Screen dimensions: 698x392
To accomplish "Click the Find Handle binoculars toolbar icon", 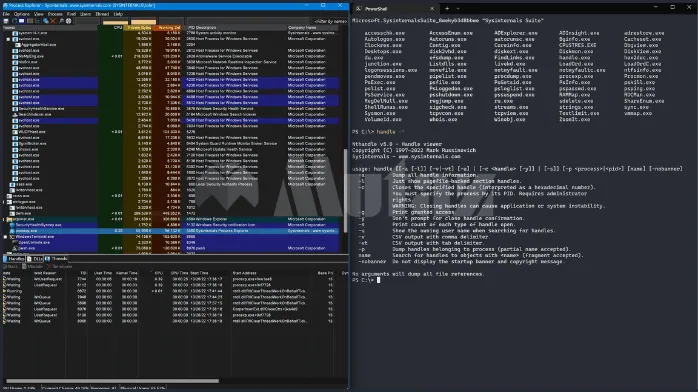I will (61, 21).
